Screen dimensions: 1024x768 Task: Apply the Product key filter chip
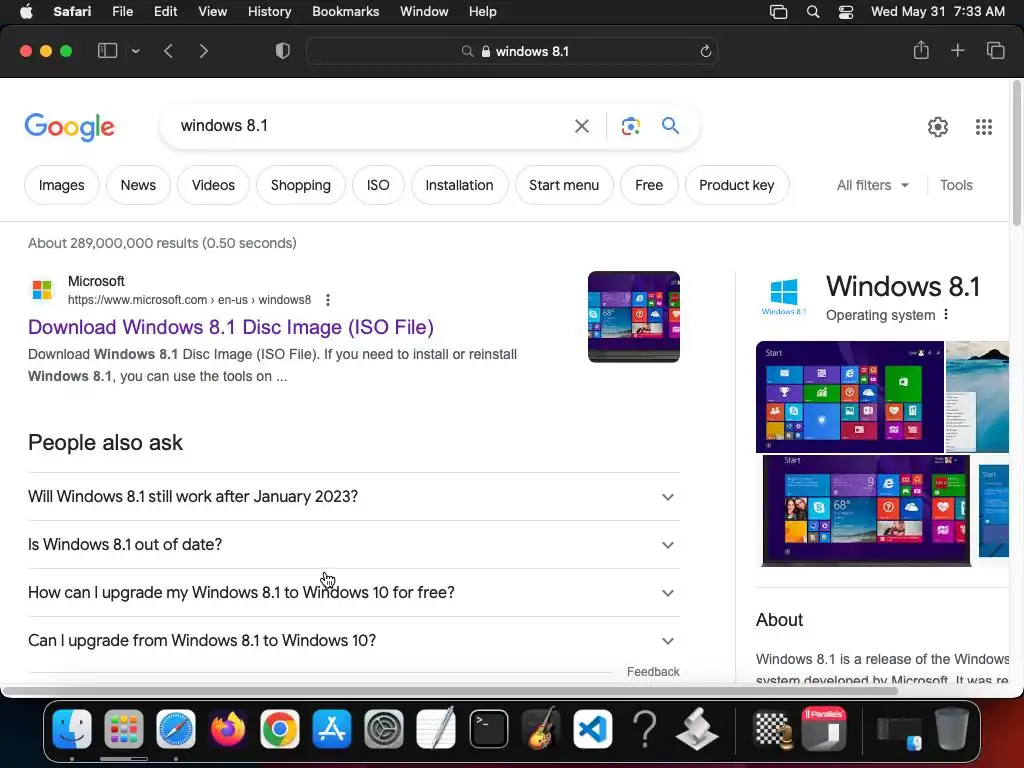pos(737,185)
